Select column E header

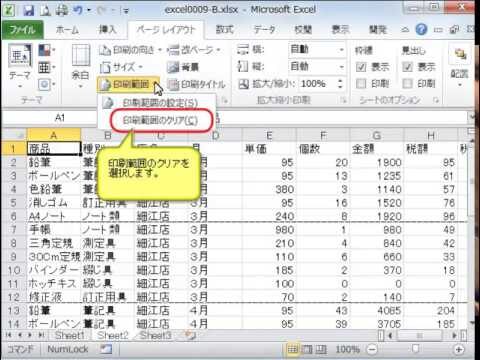269,135
